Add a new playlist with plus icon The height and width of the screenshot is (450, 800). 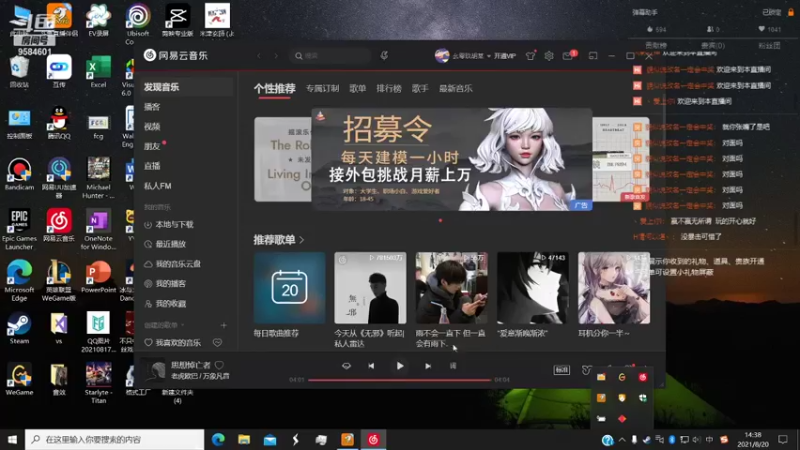pyautogui.click(x=223, y=325)
